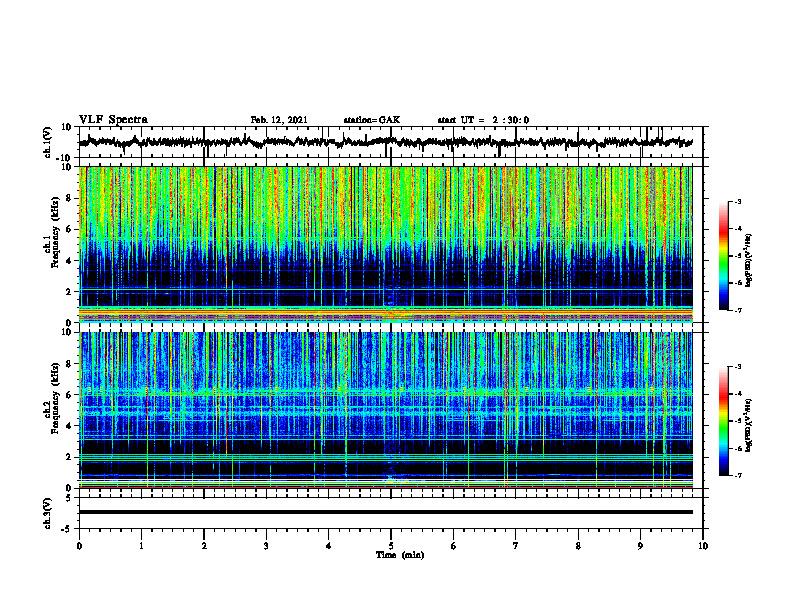Click time axis tick label "1"
This screenshot has width=792, height=612.
click(x=141, y=546)
